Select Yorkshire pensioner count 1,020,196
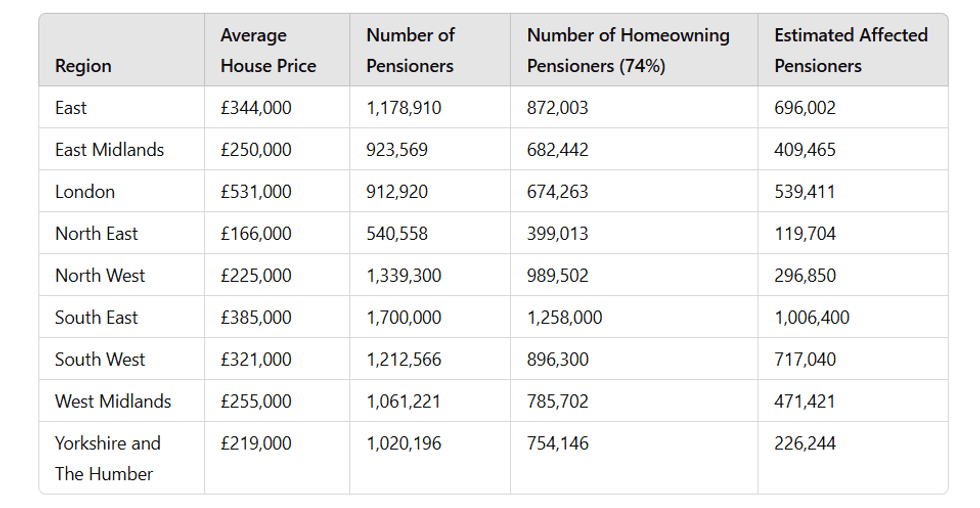Screen dimensions: 980x508 403,444
